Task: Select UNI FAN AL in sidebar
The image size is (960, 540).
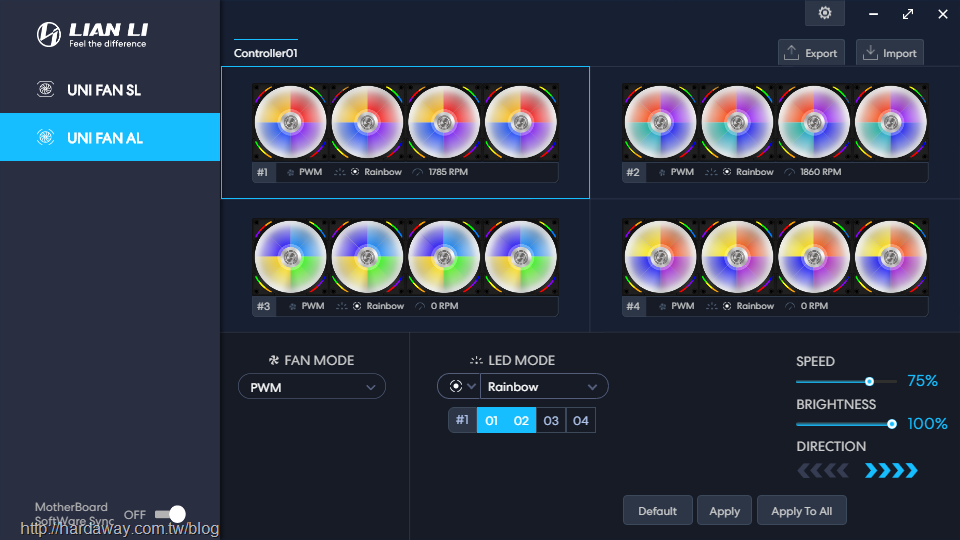Action: click(x=110, y=137)
